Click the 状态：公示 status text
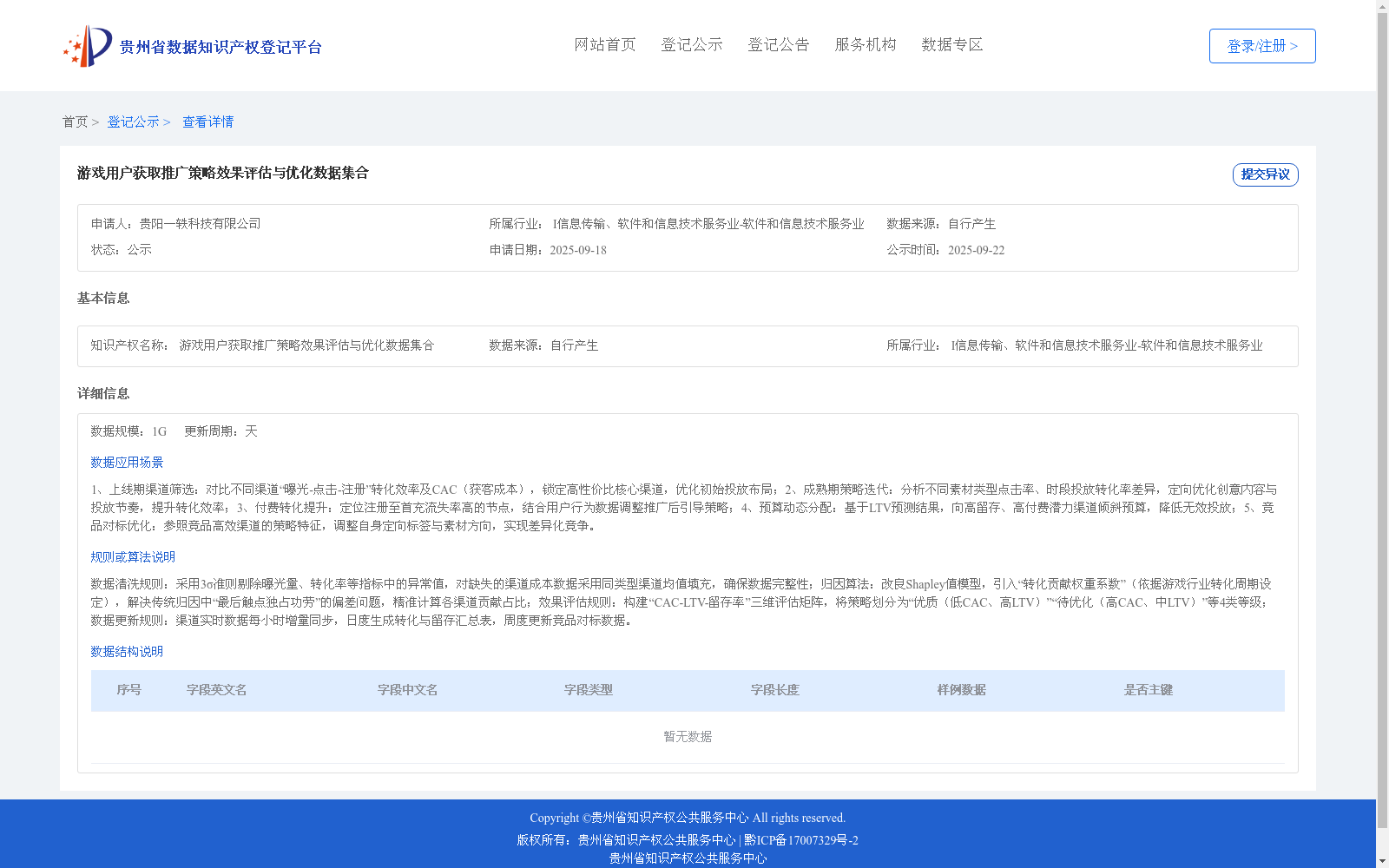1389x868 pixels. click(122, 250)
